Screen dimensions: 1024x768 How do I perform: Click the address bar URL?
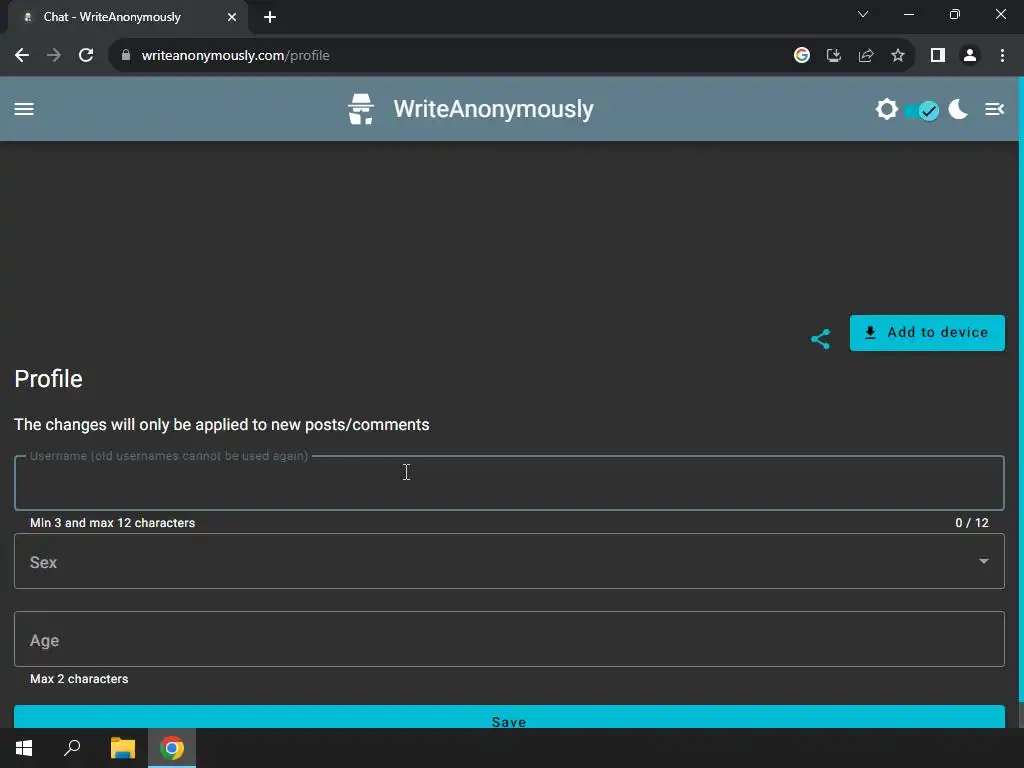click(x=235, y=56)
